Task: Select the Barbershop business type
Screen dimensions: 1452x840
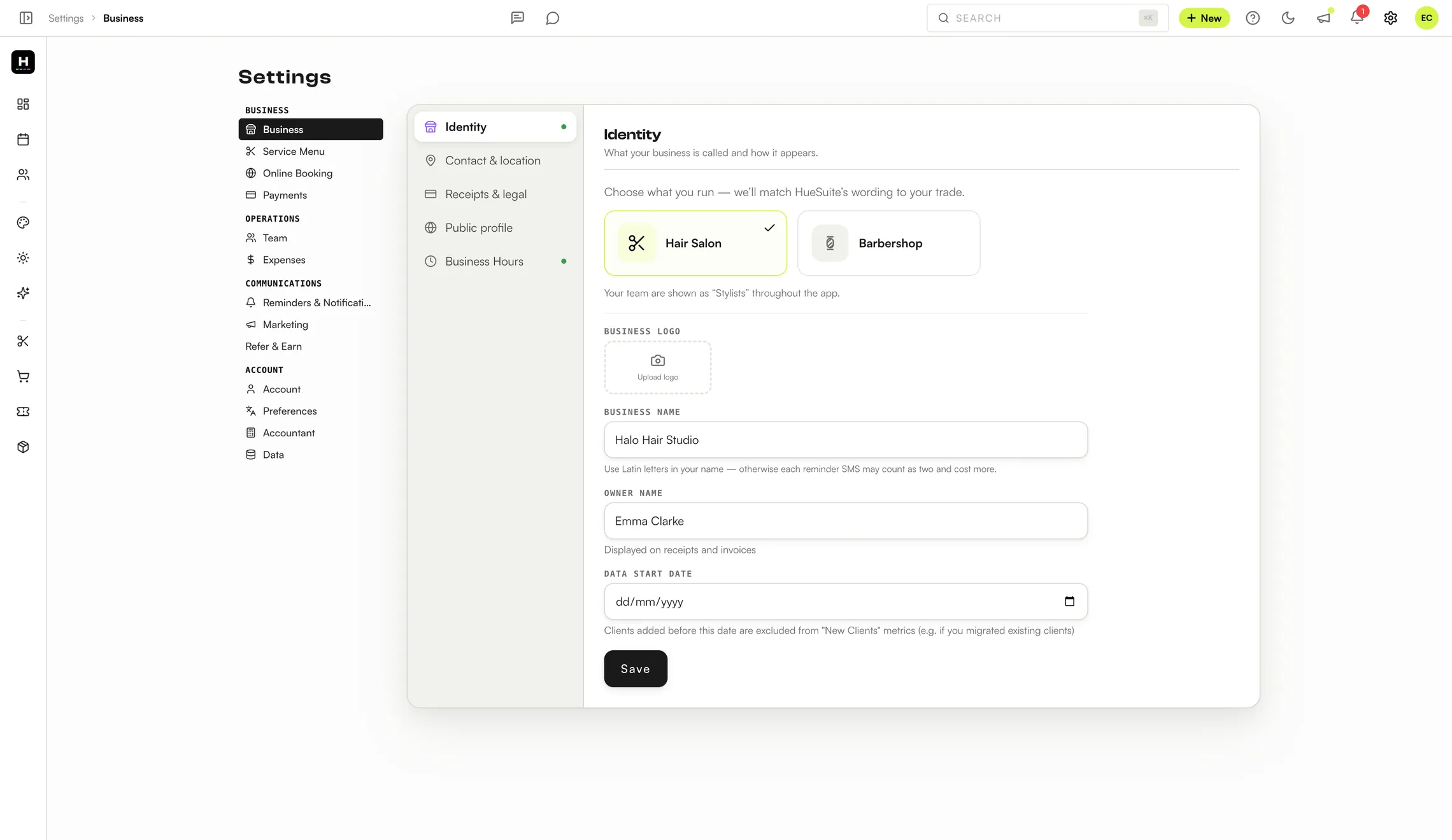Action: pos(889,243)
